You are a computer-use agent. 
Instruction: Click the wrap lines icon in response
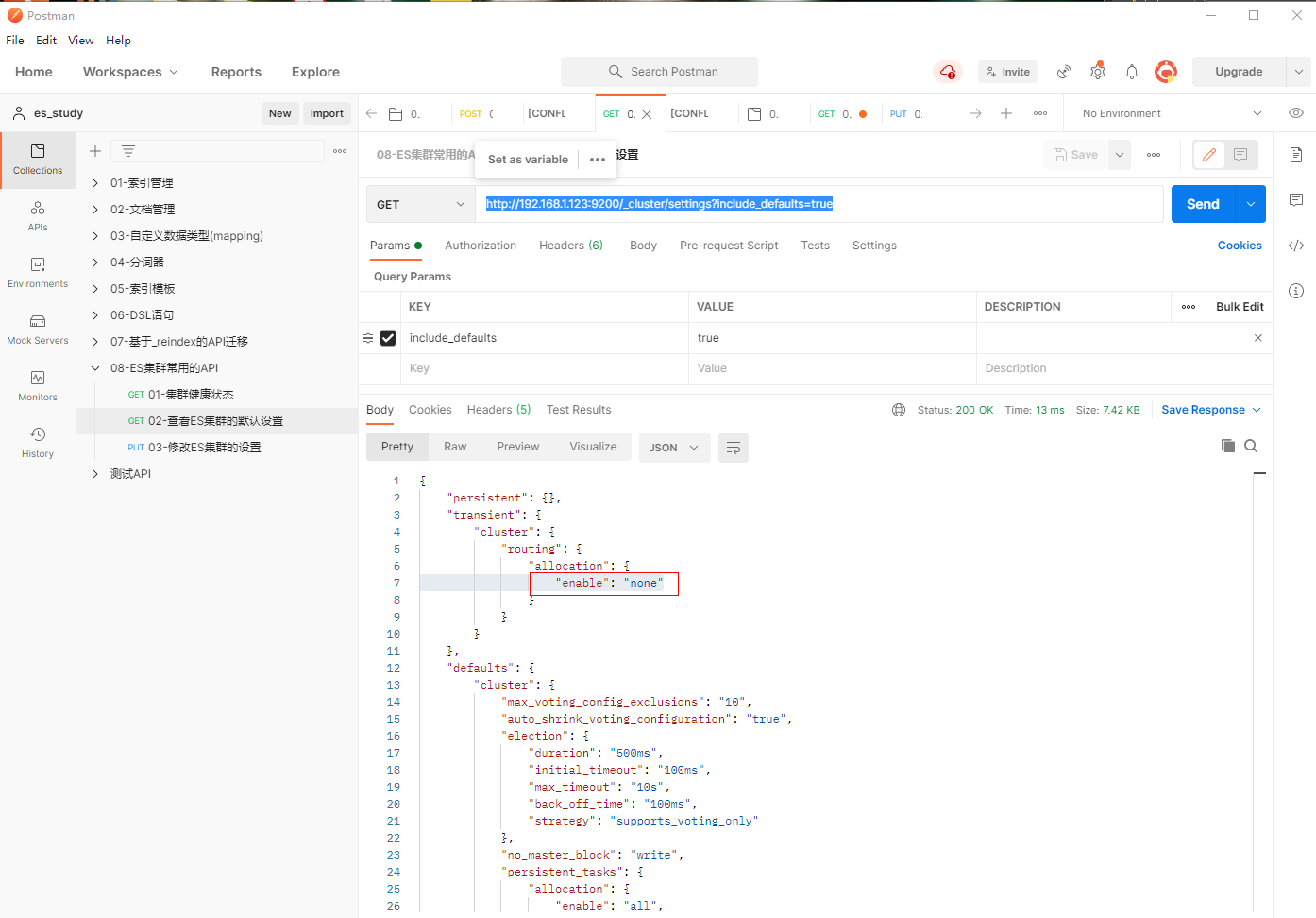coord(733,448)
